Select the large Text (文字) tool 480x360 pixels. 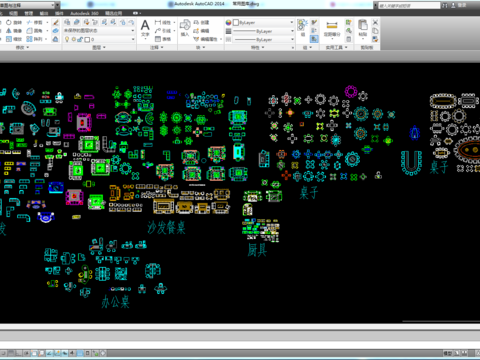coord(145,28)
